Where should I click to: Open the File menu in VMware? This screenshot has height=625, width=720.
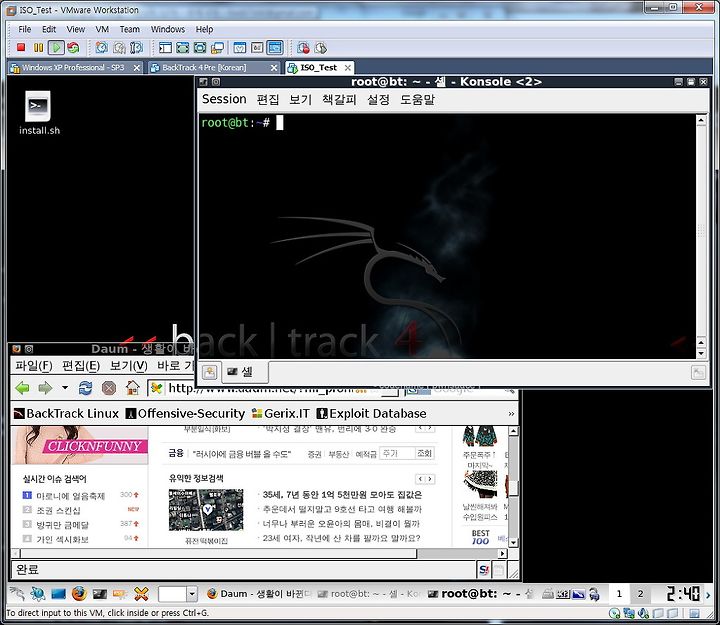pyautogui.click(x=24, y=29)
